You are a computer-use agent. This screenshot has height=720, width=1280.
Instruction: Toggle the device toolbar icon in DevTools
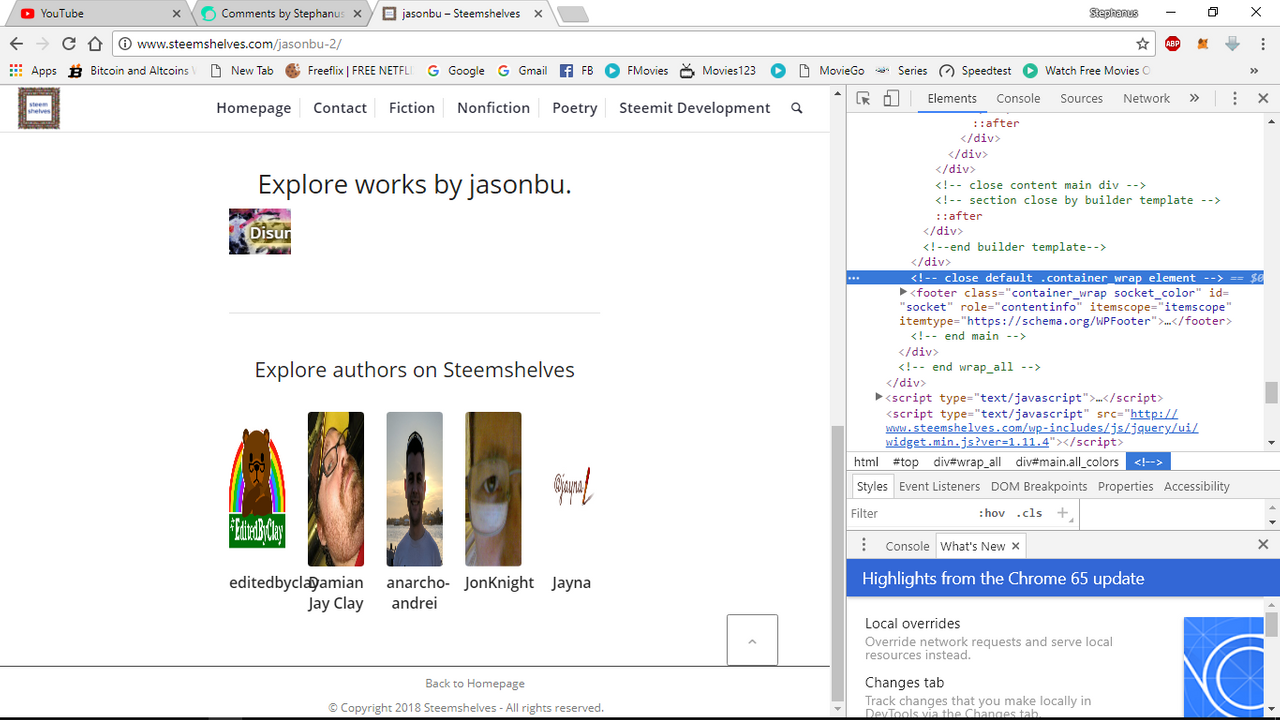pos(891,98)
